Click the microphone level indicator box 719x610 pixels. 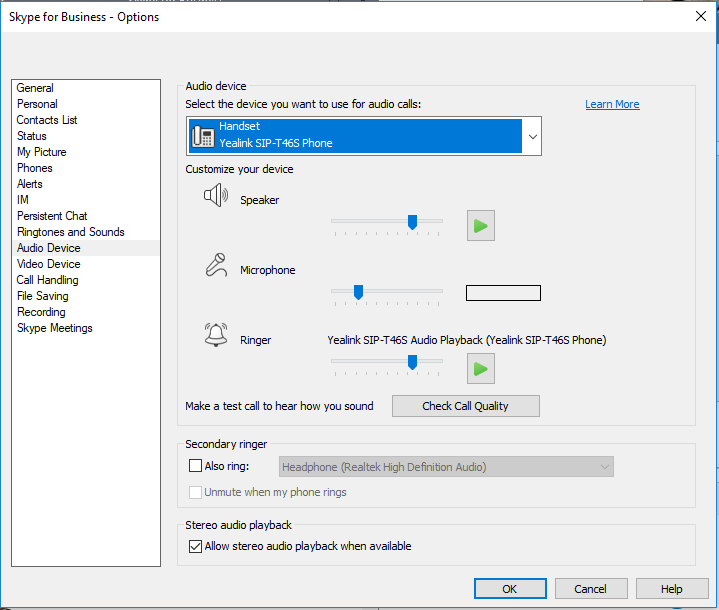503,293
